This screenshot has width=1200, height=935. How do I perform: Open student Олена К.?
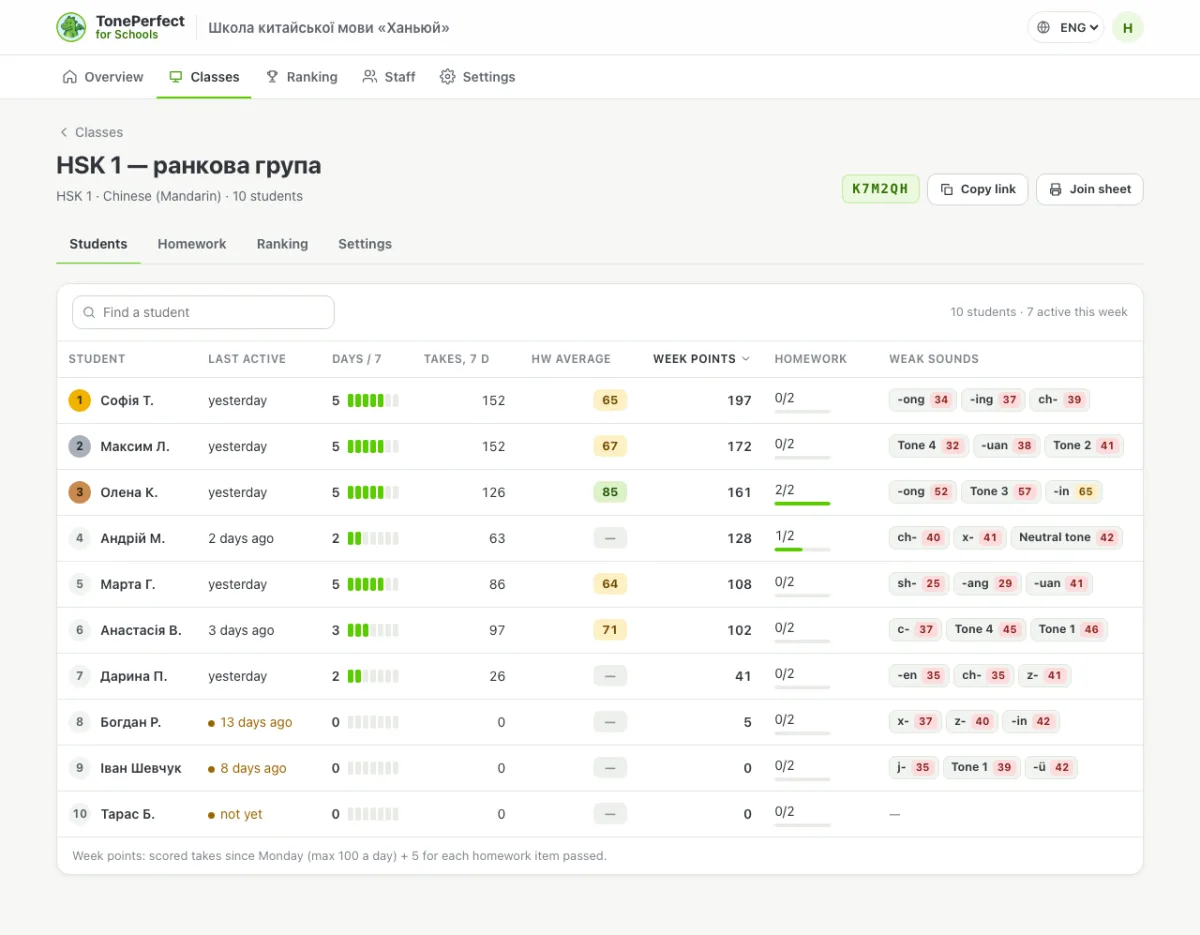129,492
